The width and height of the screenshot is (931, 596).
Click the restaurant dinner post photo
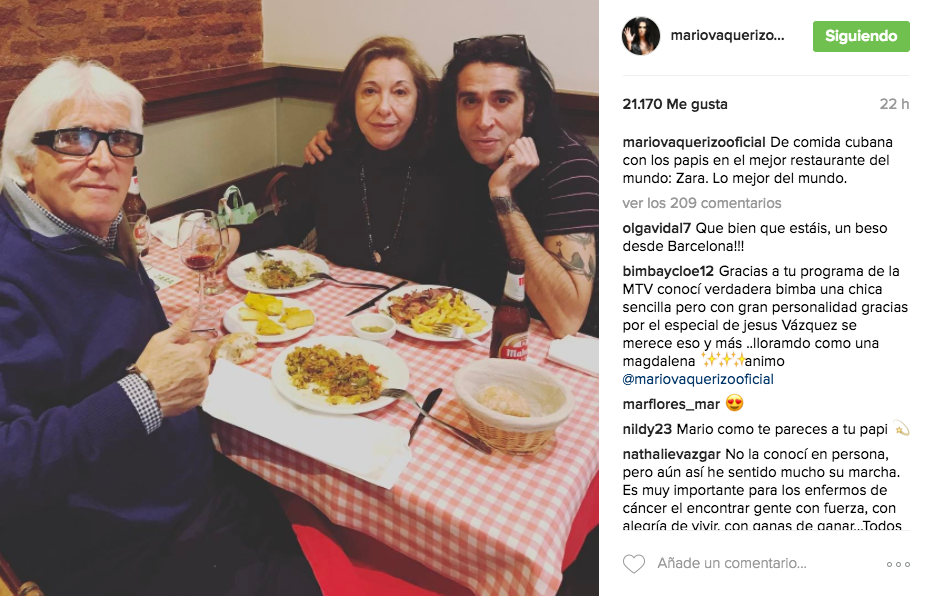coord(299,298)
